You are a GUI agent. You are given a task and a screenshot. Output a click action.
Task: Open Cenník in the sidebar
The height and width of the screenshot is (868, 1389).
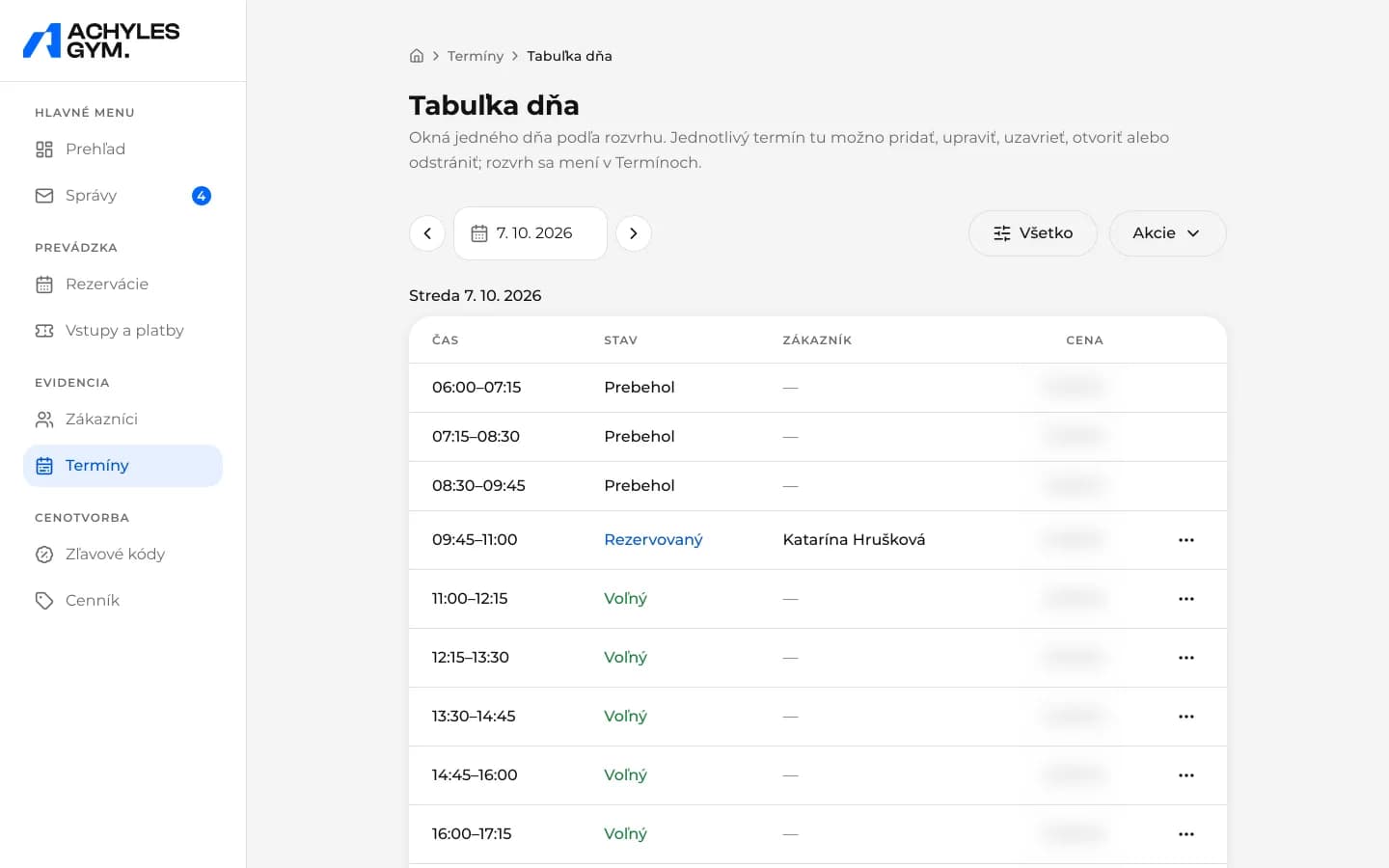(123, 601)
